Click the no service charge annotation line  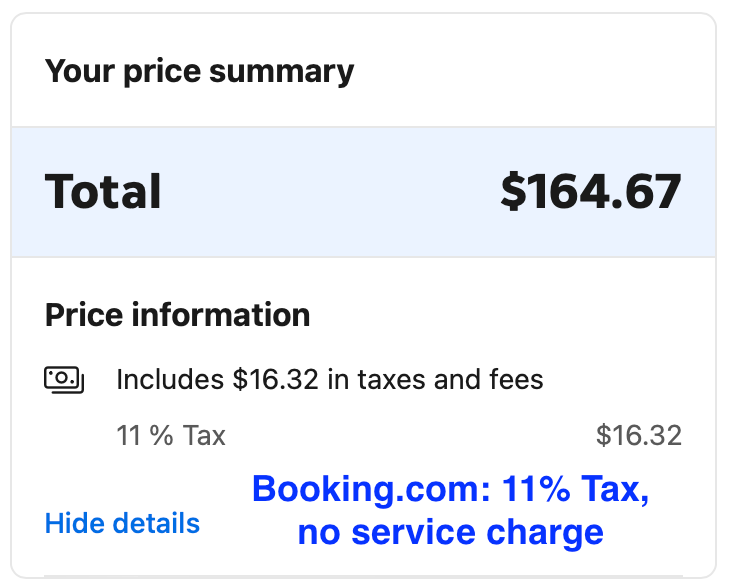[x=450, y=532]
